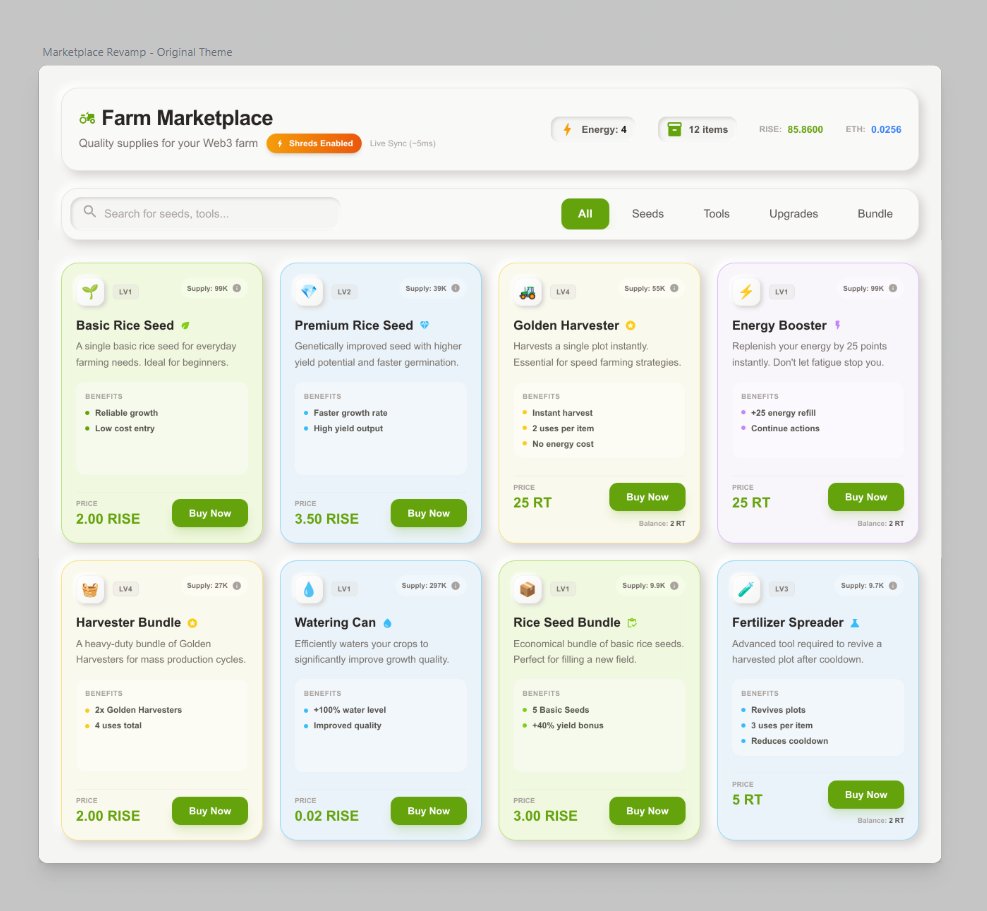Click the '+40% yield bonus' benefit
Image resolution: width=987 pixels, height=911 pixels.
click(568, 725)
